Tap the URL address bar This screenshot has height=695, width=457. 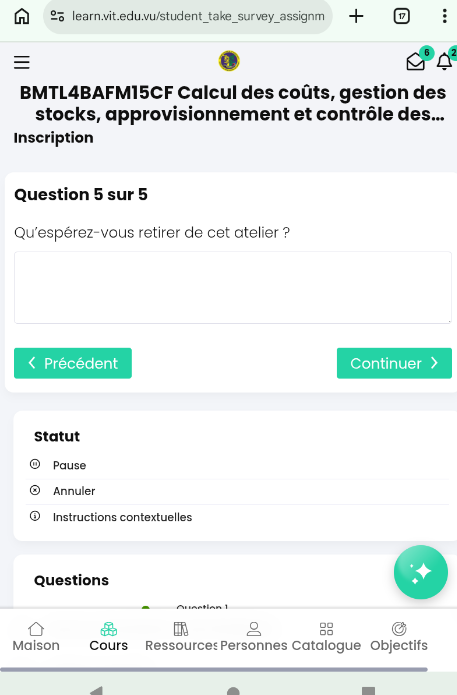(x=187, y=16)
